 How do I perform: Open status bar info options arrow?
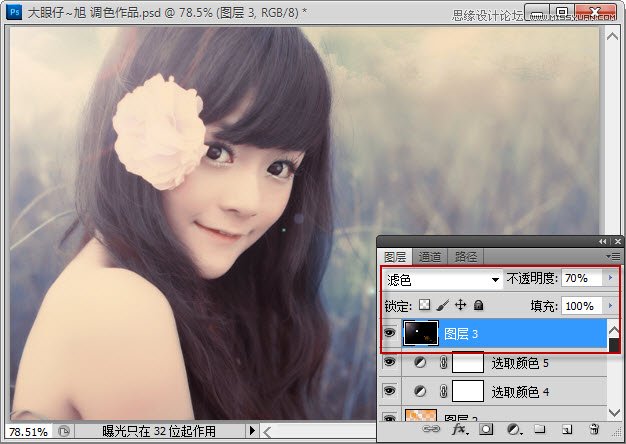click(x=252, y=431)
